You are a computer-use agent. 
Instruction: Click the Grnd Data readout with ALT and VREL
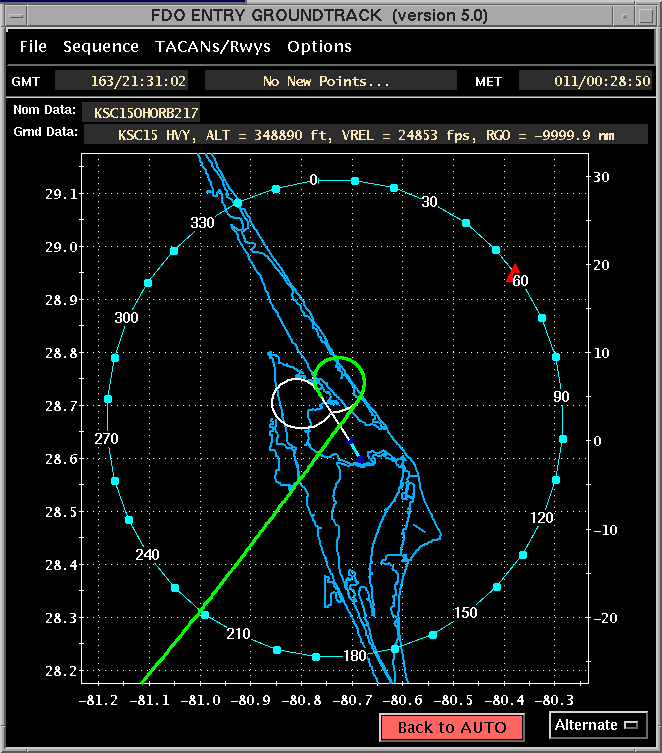365,134
